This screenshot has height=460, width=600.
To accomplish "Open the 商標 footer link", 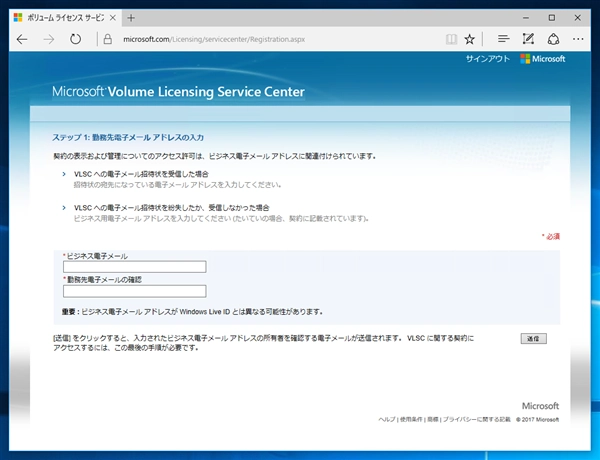I will coord(433,419).
